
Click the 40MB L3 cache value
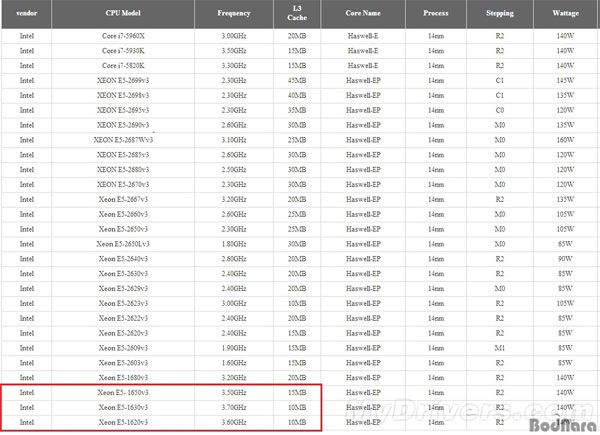coord(297,96)
